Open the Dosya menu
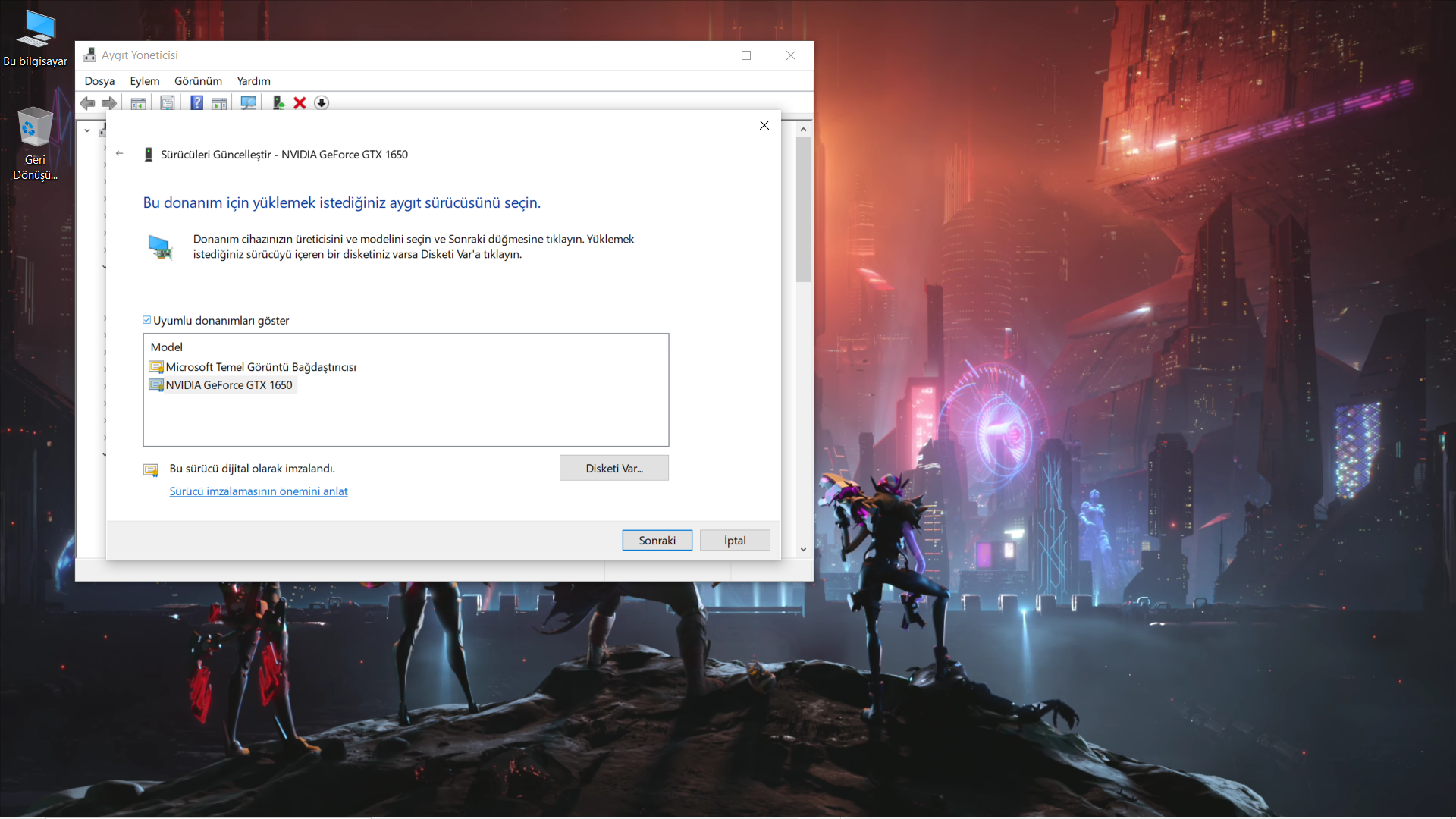This screenshot has width=1456, height=819. tap(99, 81)
